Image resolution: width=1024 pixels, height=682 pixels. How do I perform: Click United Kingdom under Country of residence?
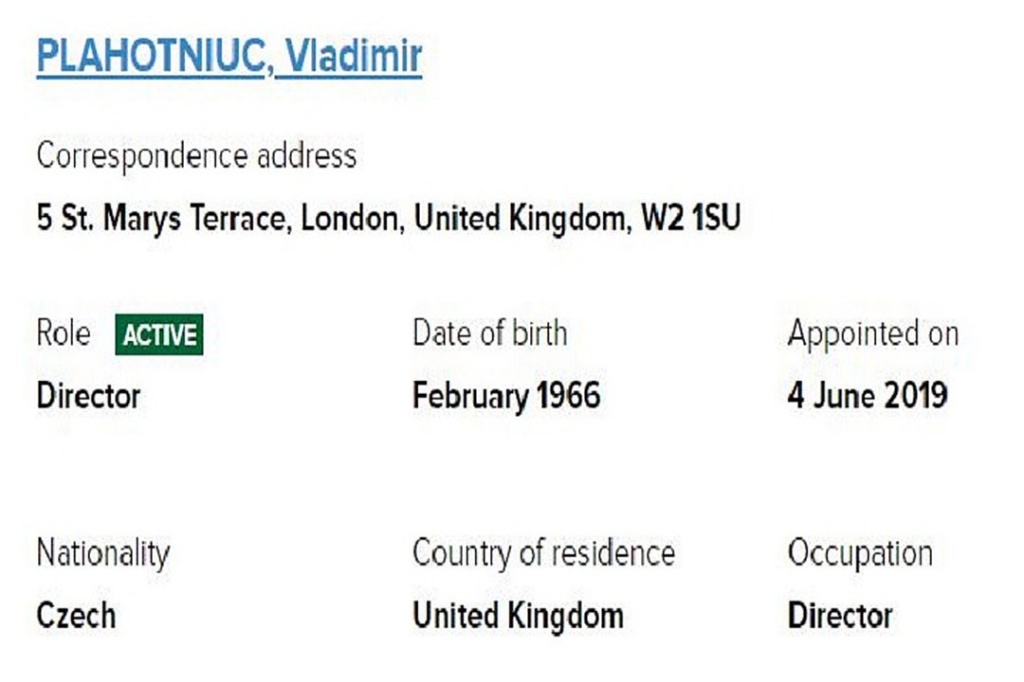click(518, 615)
